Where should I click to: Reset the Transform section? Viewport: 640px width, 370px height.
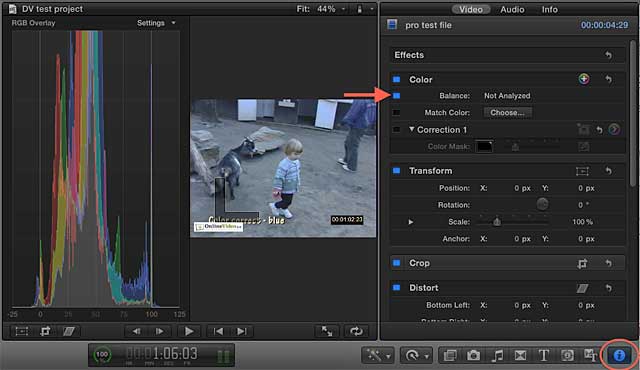609,171
